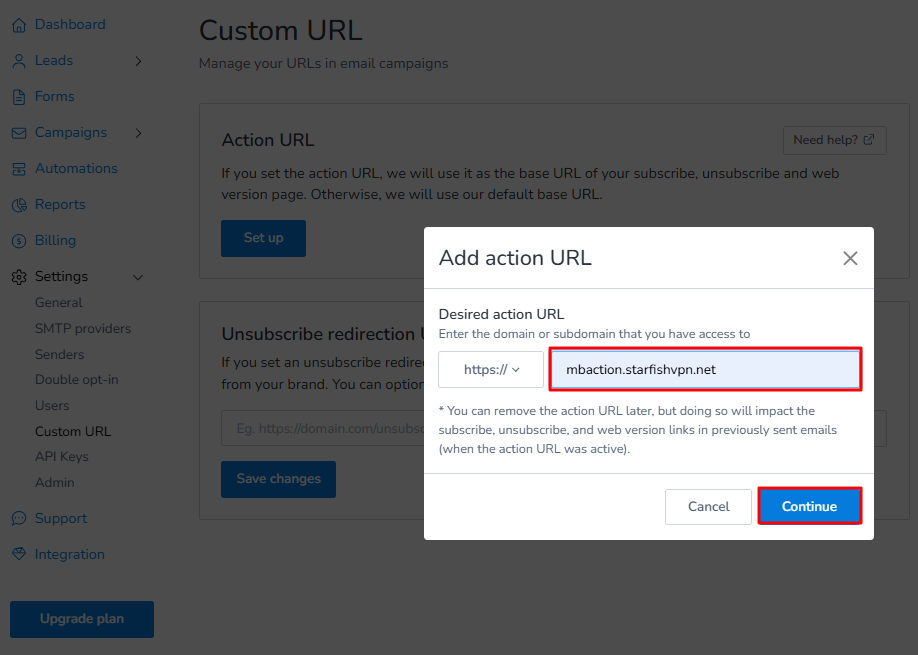Click the Integration diamond icon

(x=19, y=554)
